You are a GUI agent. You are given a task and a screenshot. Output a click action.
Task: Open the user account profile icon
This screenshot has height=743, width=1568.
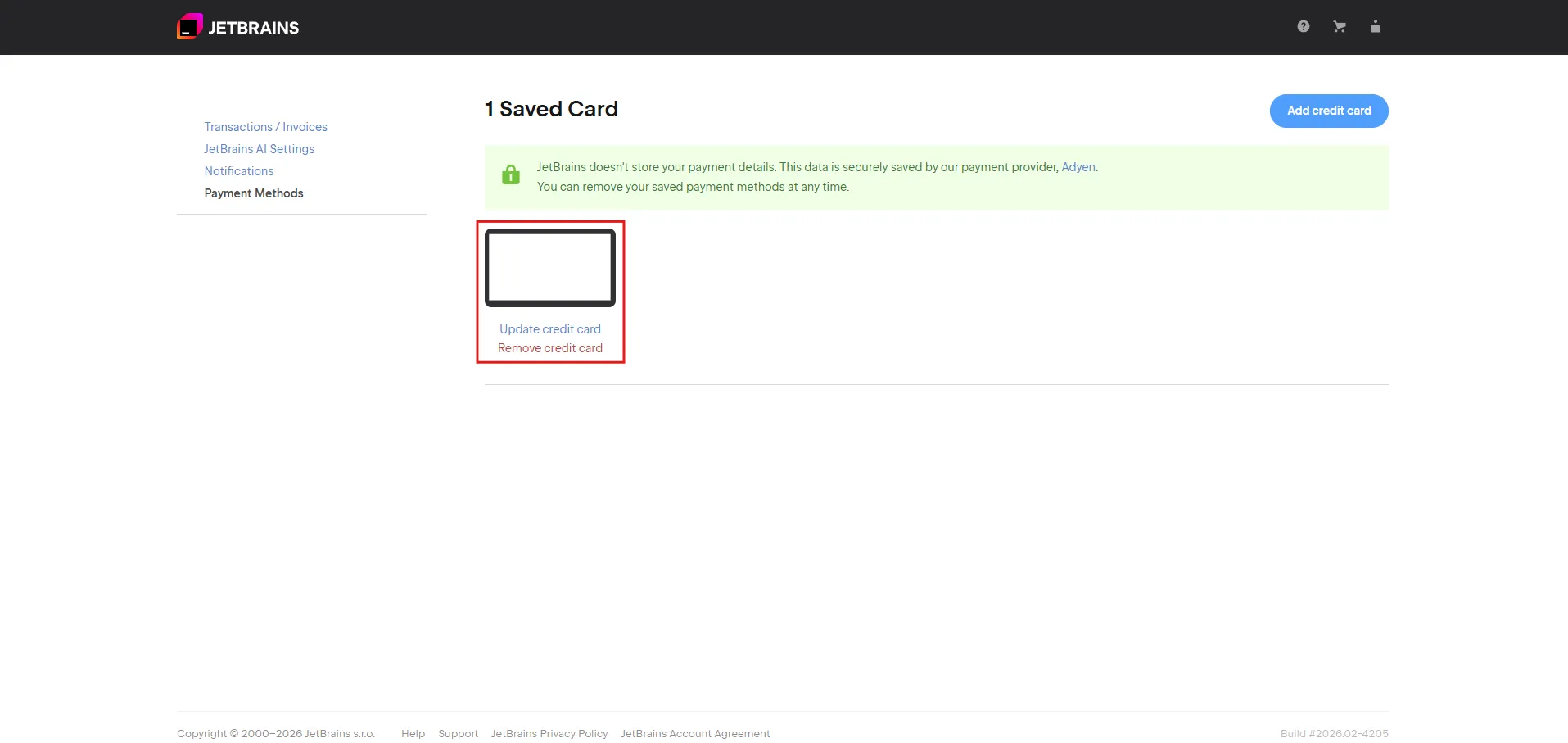tap(1376, 26)
